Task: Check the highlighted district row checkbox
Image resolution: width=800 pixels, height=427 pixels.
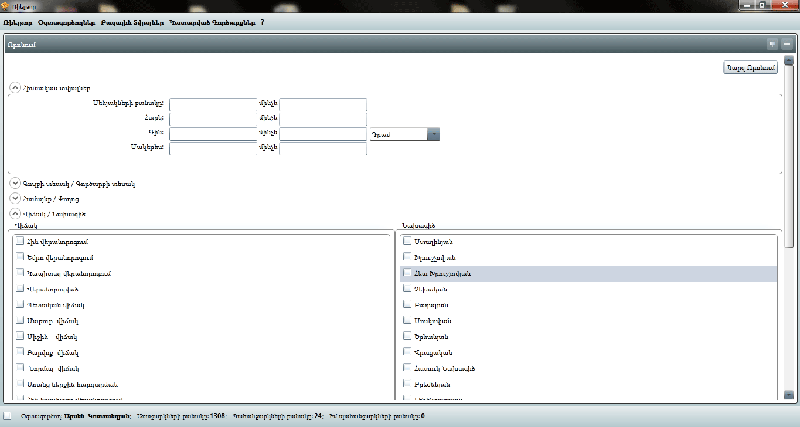Action: pos(407,272)
